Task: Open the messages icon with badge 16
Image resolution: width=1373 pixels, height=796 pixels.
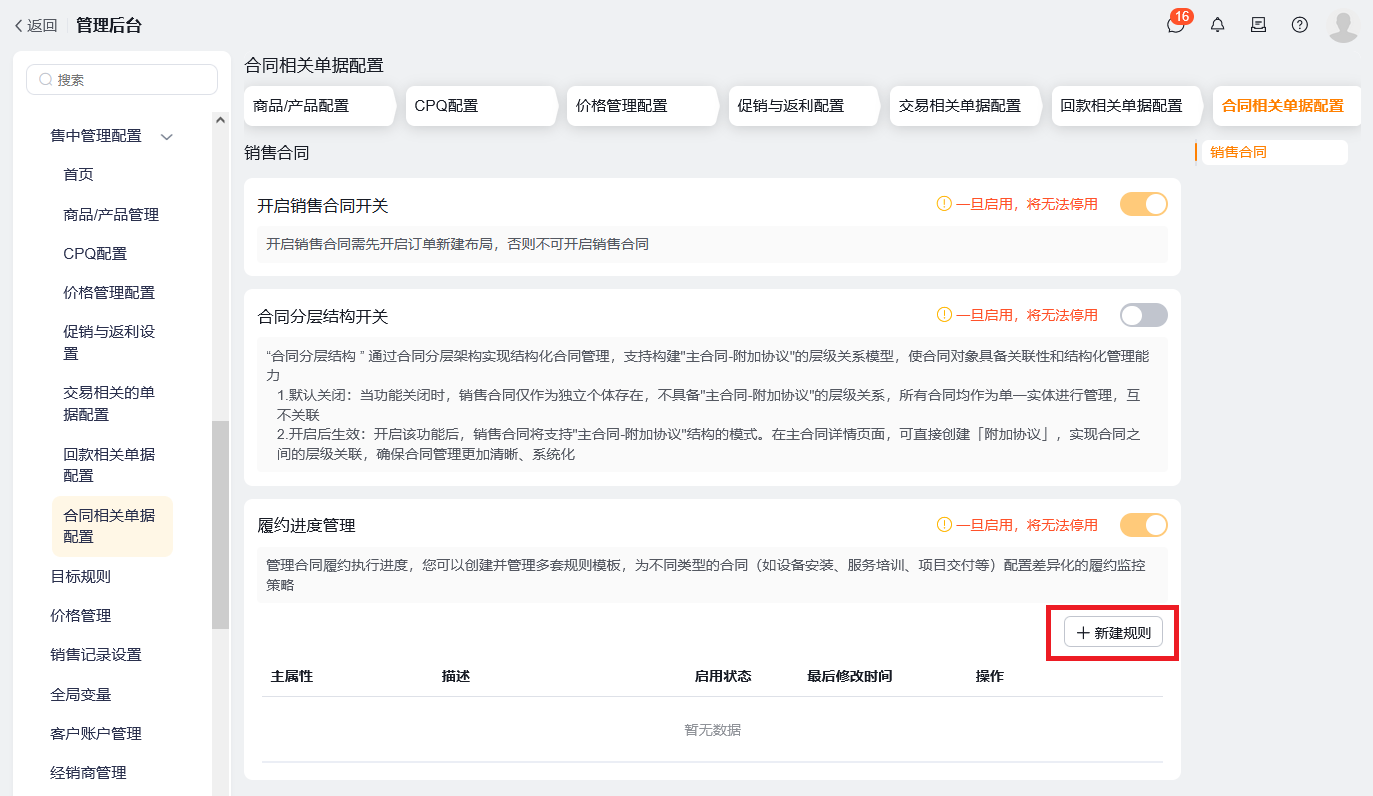Action: click(1176, 25)
